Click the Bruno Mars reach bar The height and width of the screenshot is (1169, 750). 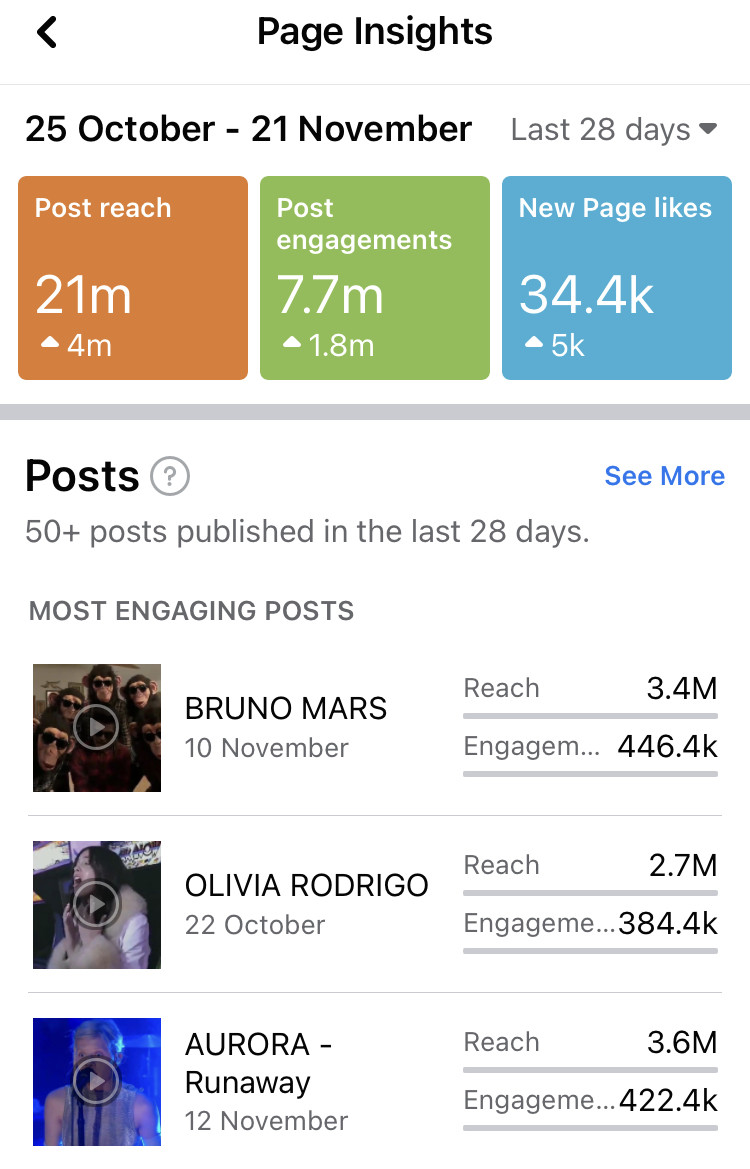pos(590,716)
